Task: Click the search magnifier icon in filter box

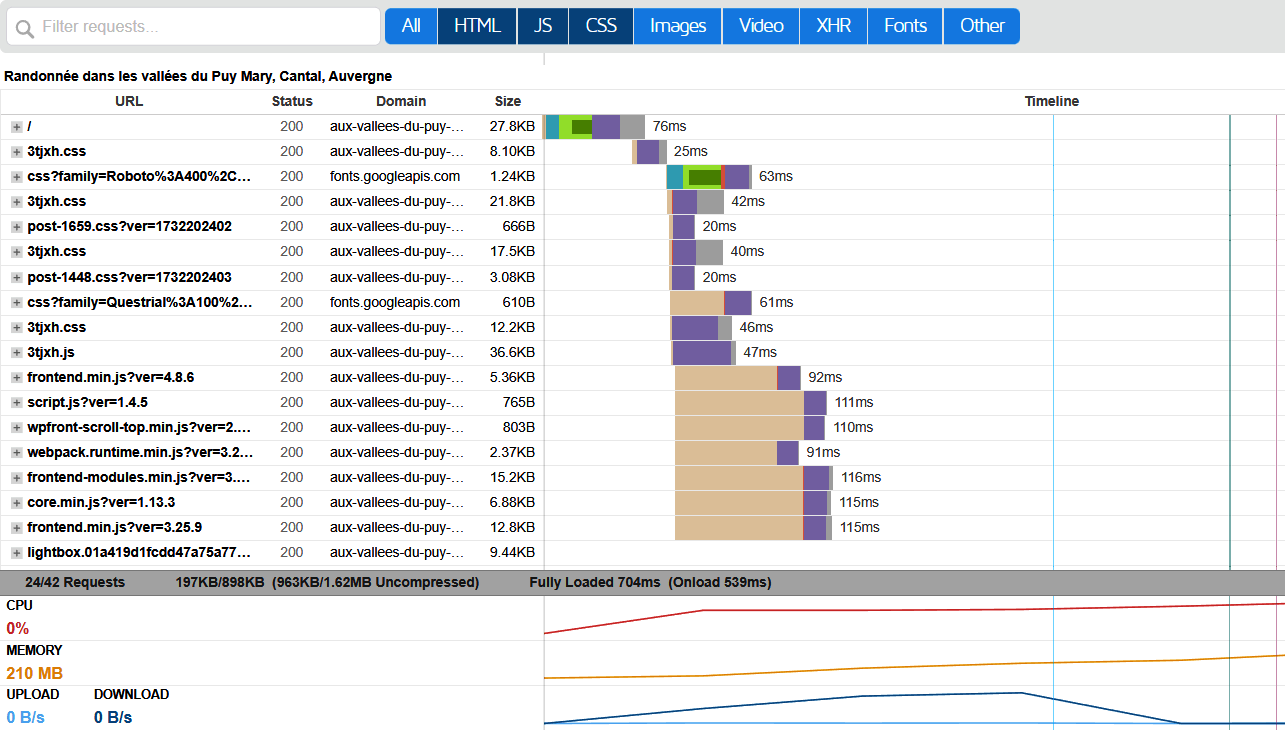Action: click(25, 27)
